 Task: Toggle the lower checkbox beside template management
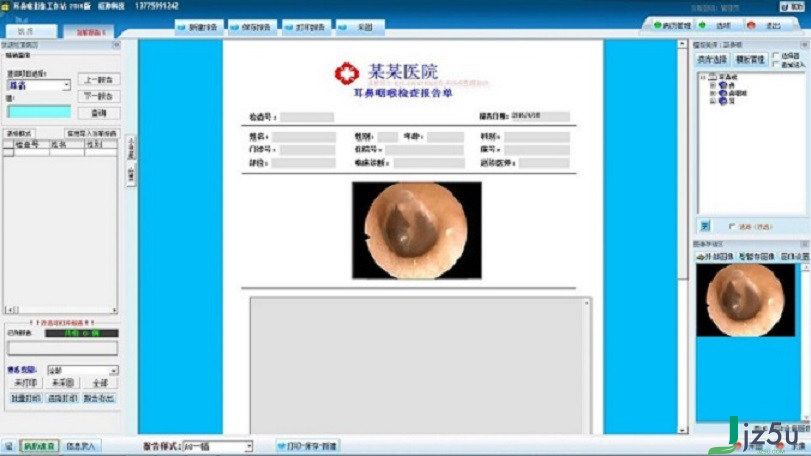[775, 64]
